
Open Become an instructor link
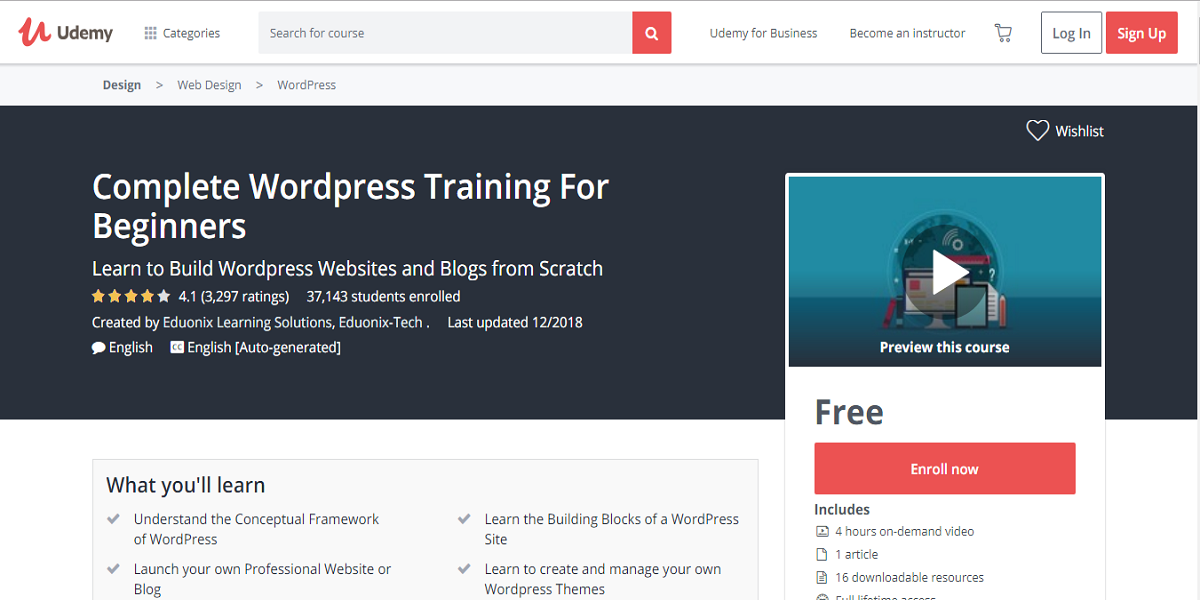[907, 33]
